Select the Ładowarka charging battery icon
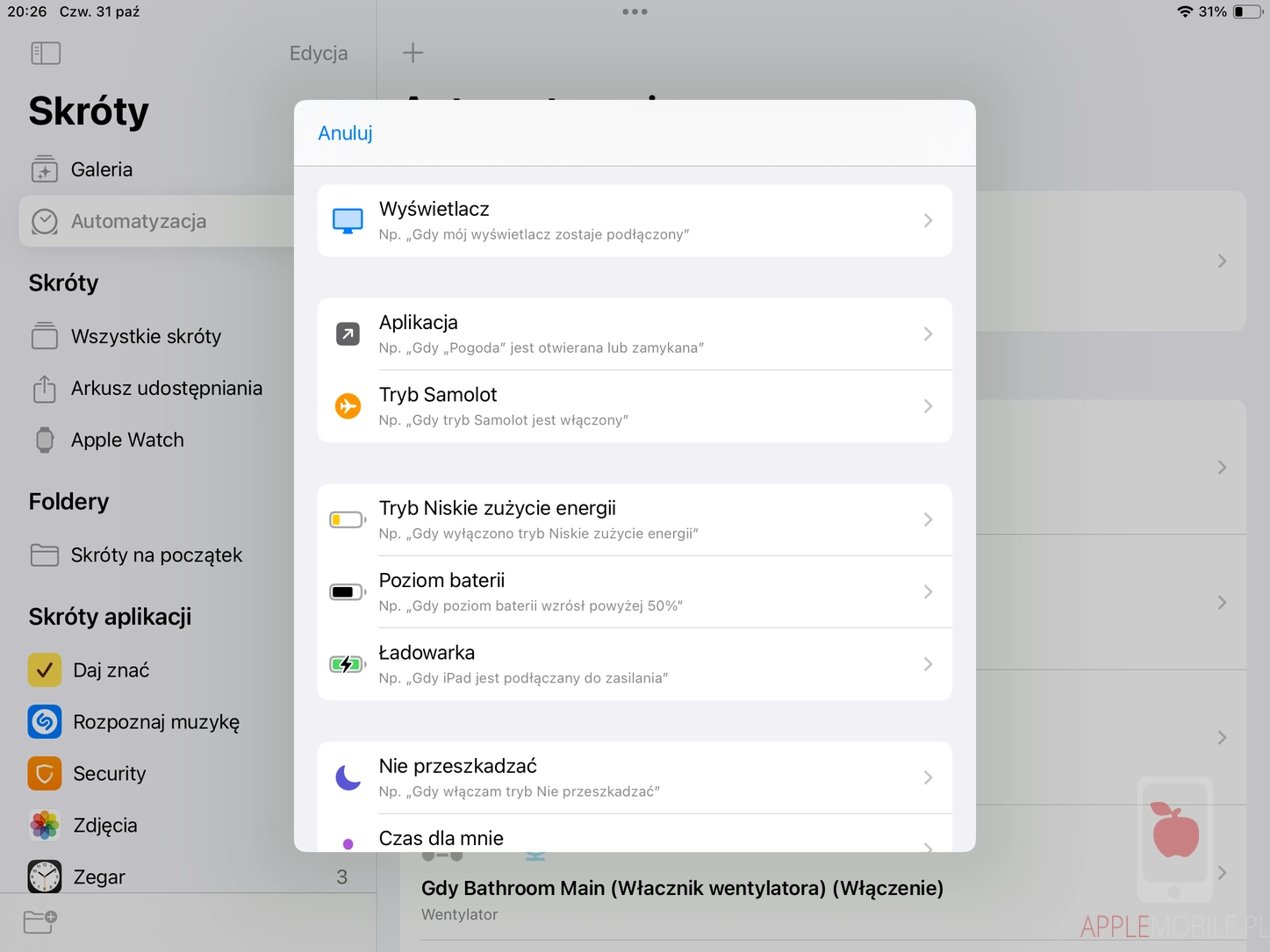The height and width of the screenshot is (952, 1270). click(348, 664)
